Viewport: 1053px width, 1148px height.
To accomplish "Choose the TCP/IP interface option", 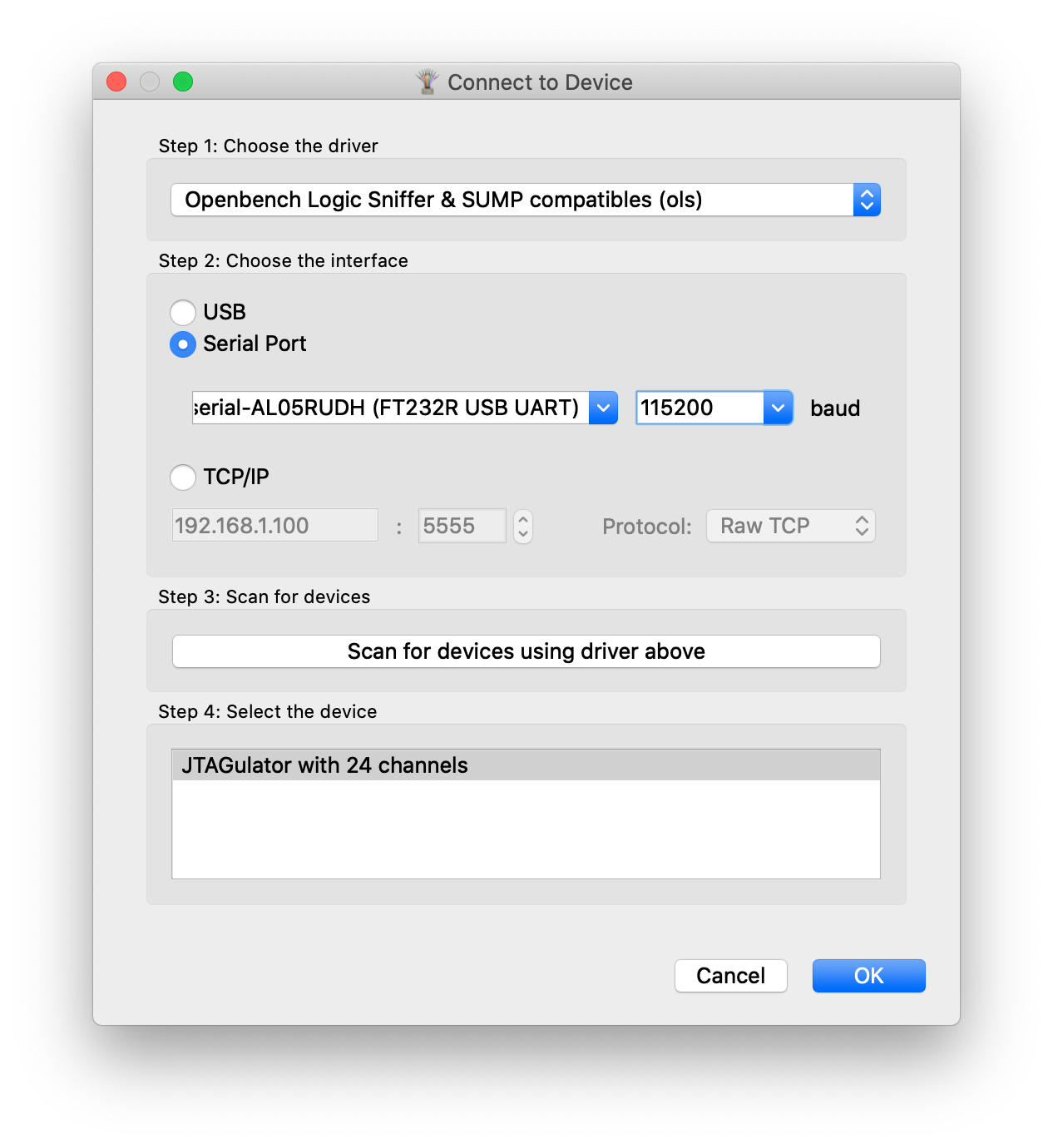I will coord(183,477).
